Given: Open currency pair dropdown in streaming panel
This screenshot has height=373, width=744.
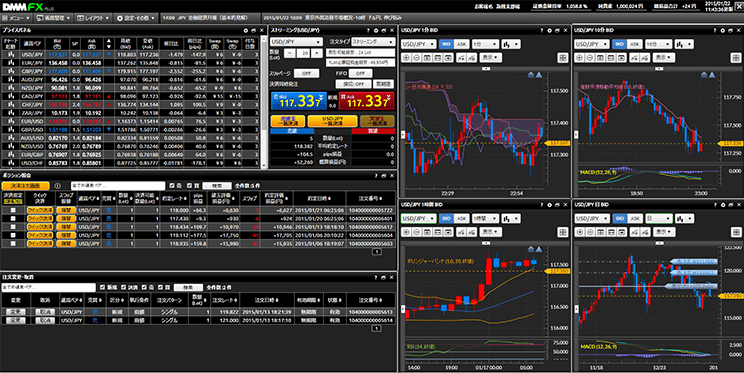Looking at the screenshot, I should 296,42.
